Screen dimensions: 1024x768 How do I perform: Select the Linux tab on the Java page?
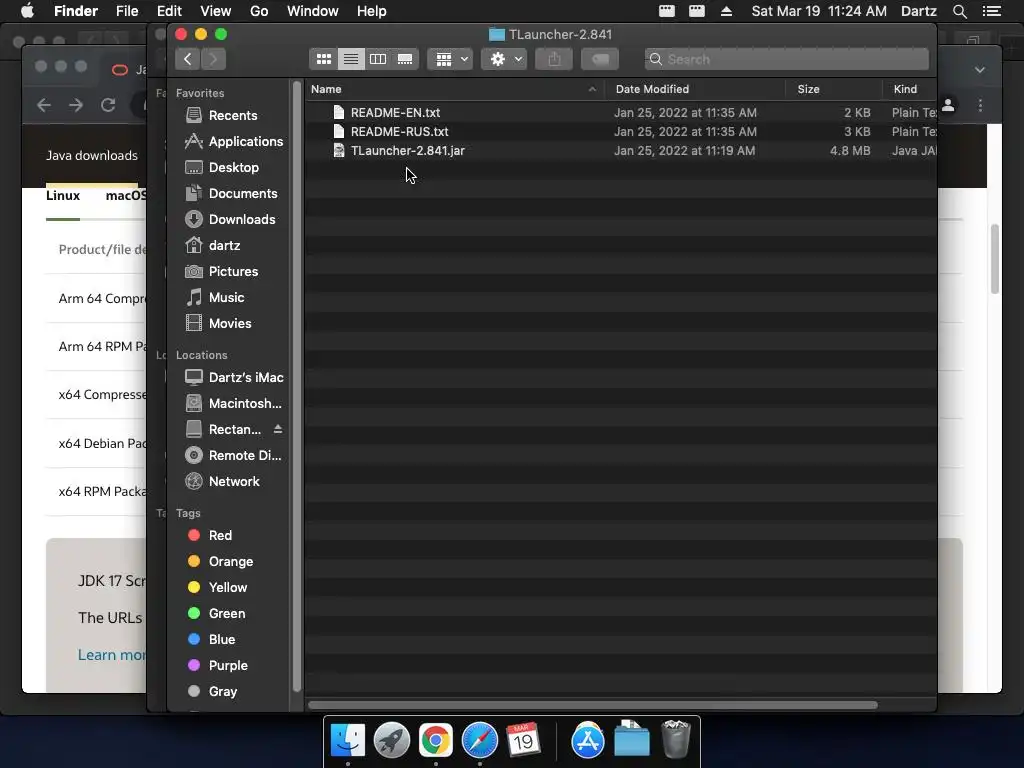tap(63, 196)
